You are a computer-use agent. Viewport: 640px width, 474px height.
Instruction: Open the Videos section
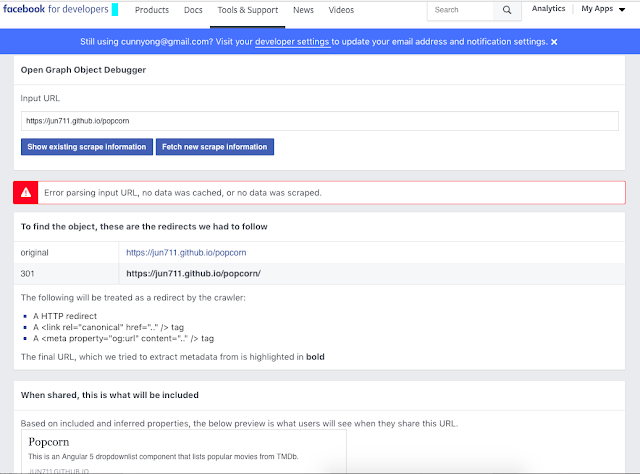pyautogui.click(x=341, y=10)
